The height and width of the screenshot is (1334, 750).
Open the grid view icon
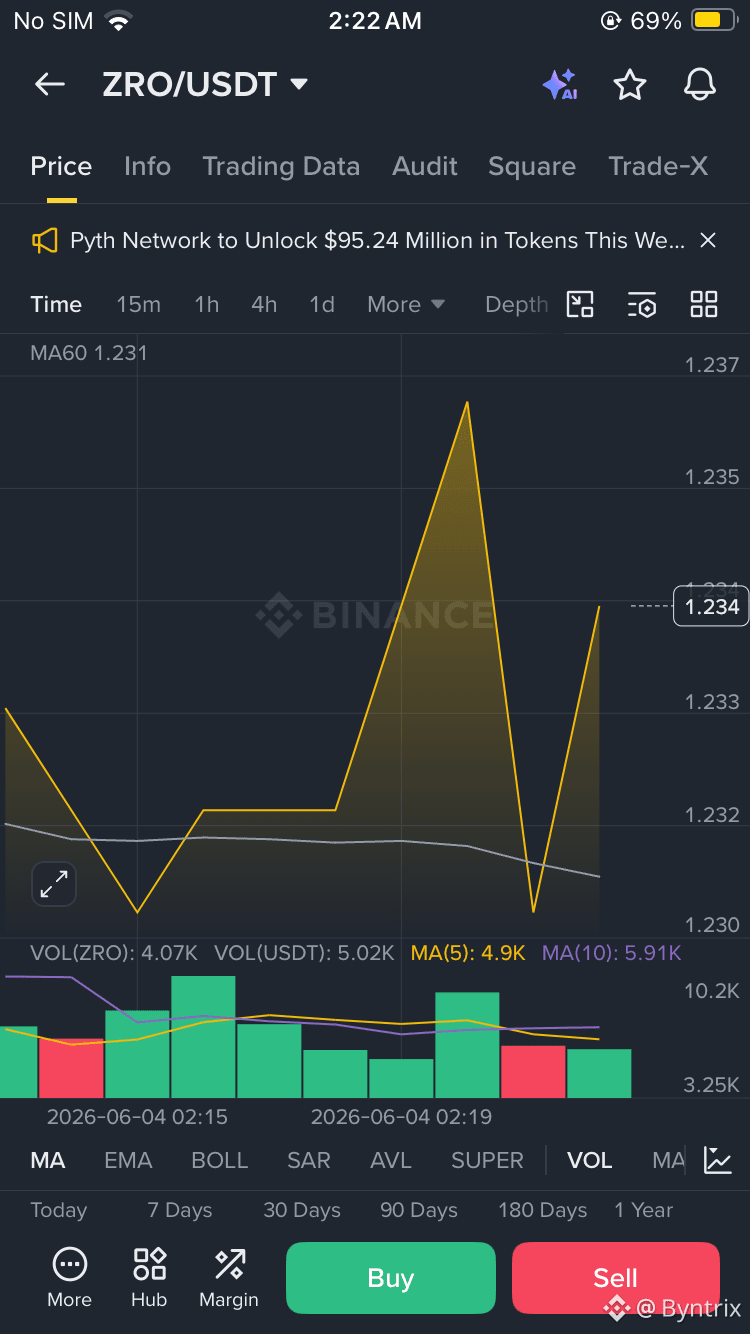coord(704,304)
